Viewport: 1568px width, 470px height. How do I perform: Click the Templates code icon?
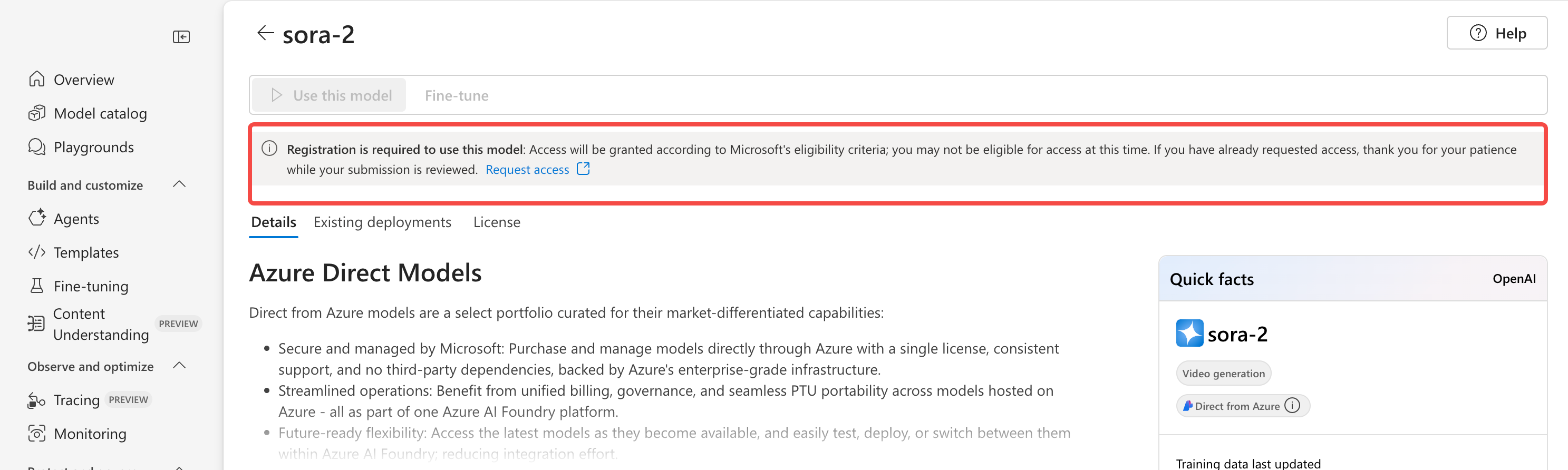point(37,252)
